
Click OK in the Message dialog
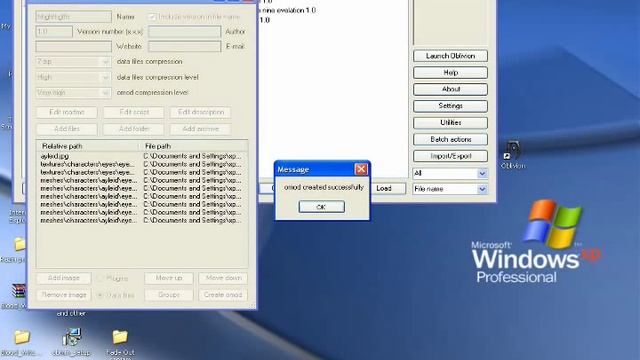coord(321,207)
